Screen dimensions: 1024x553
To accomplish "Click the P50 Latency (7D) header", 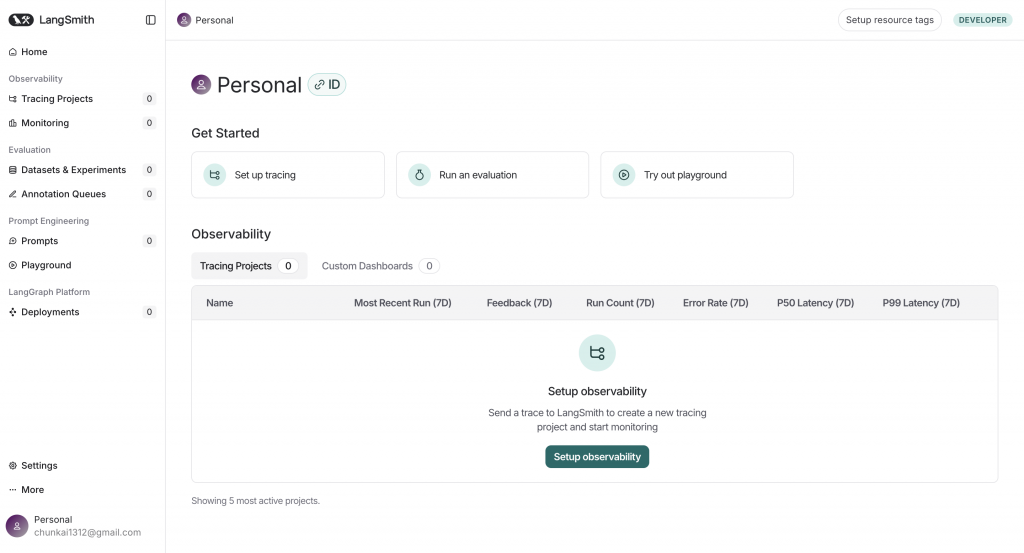I will [x=816, y=303].
